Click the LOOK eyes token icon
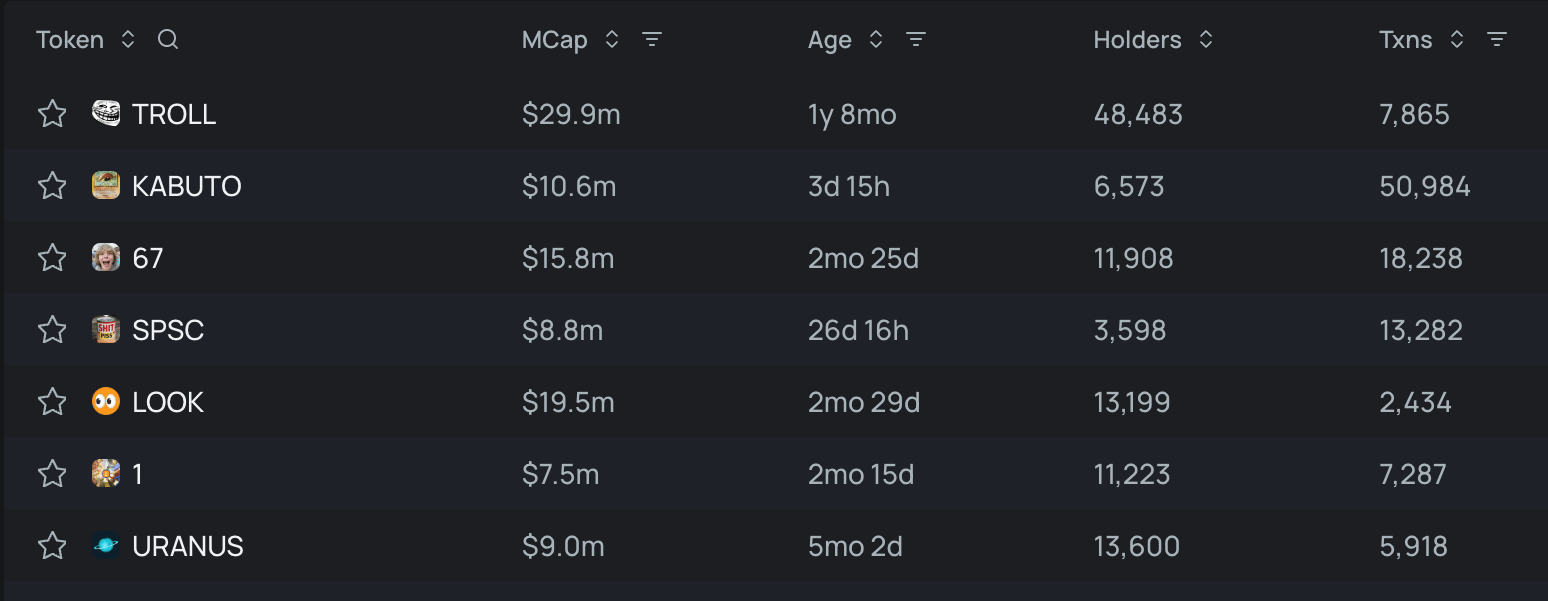Image resolution: width=1548 pixels, height=601 pixels. point(106,402)
